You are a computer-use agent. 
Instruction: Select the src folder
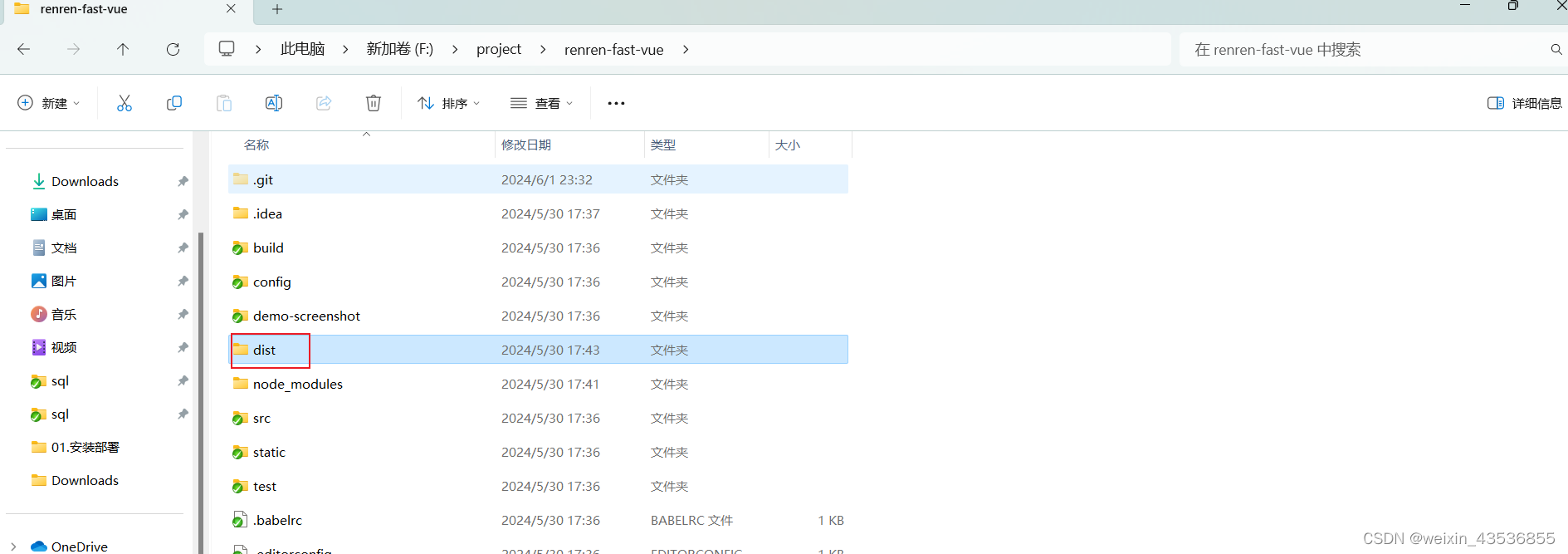pyautogui.click(x=538, y=418)
